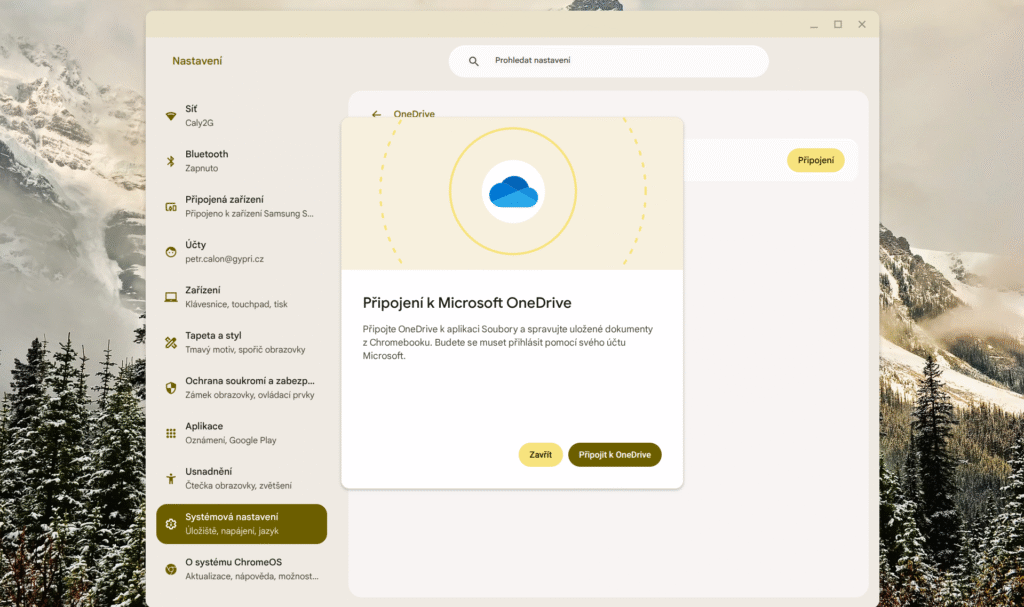
Task: Click the magnifier icon in search bar
Action: 474,61
